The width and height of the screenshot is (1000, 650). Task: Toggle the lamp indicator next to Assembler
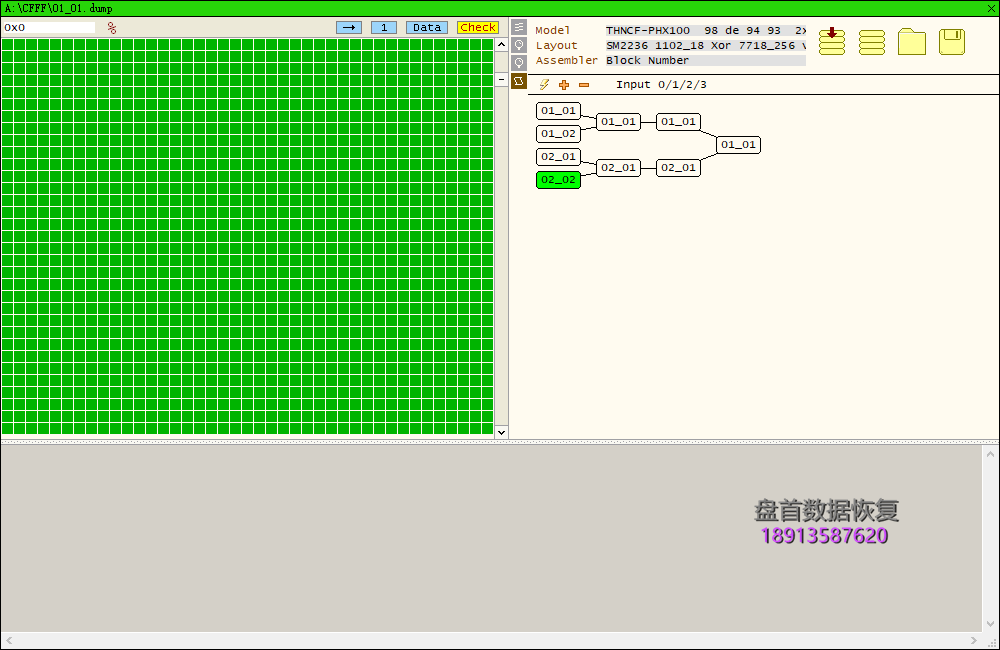click(518, 62)
